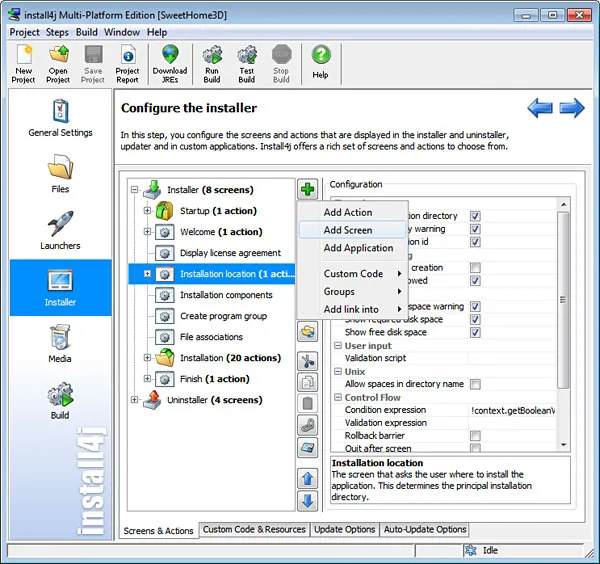
Task: Expand the Uninstaller node
Action: (x=134, y=399)
